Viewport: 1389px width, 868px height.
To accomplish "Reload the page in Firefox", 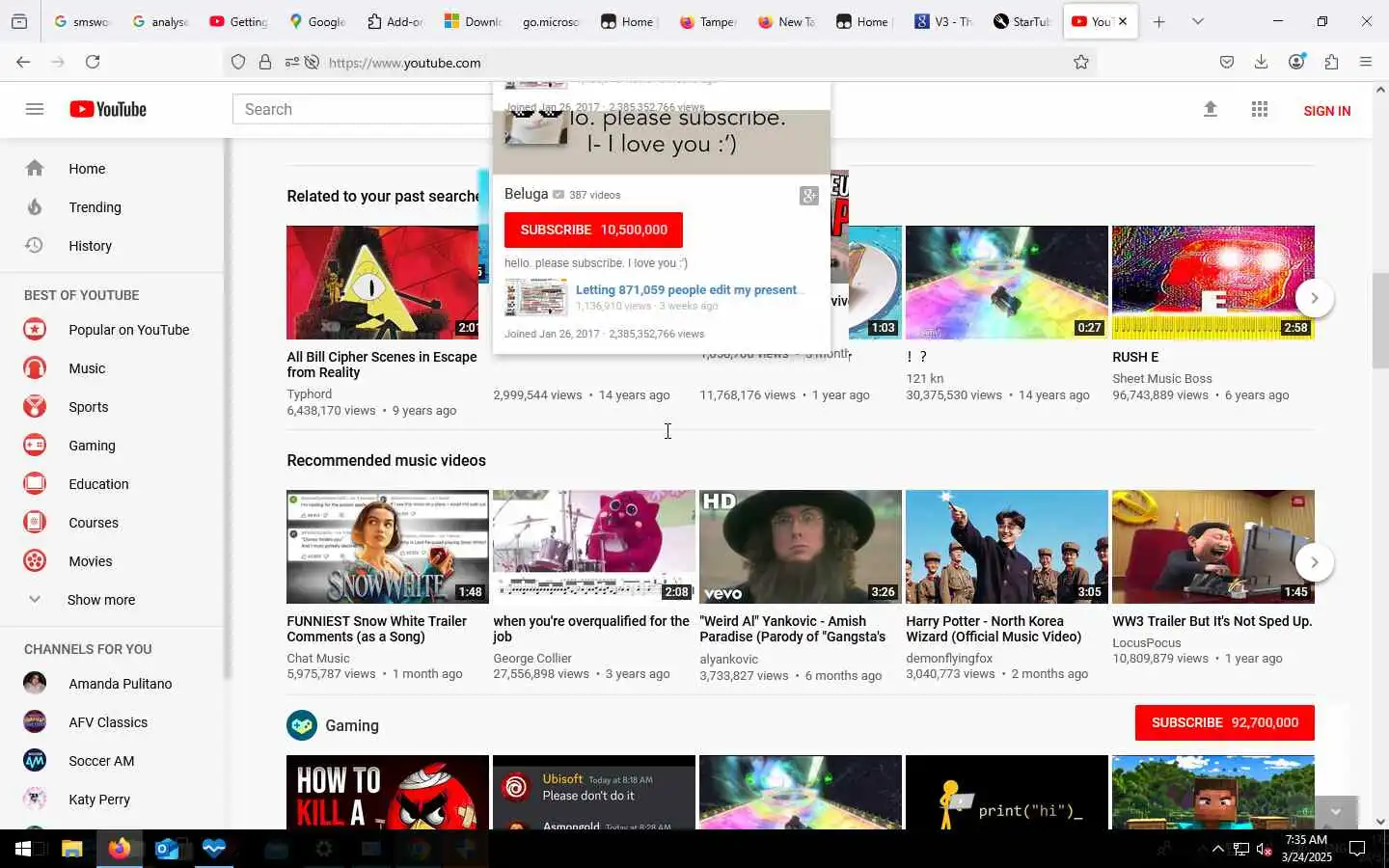I will [x=93, y=62].
